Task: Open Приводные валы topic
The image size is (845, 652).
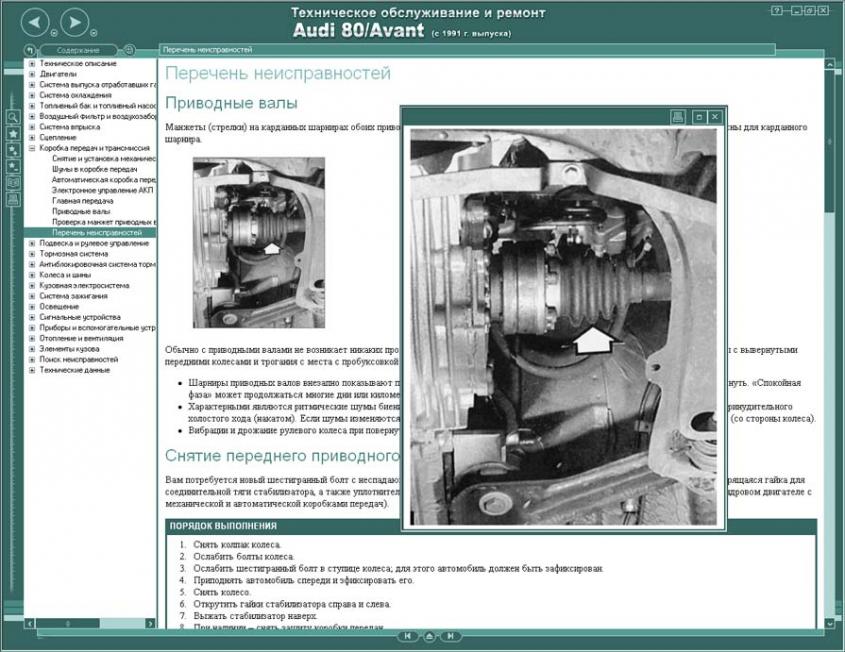Action: (81, 211)
